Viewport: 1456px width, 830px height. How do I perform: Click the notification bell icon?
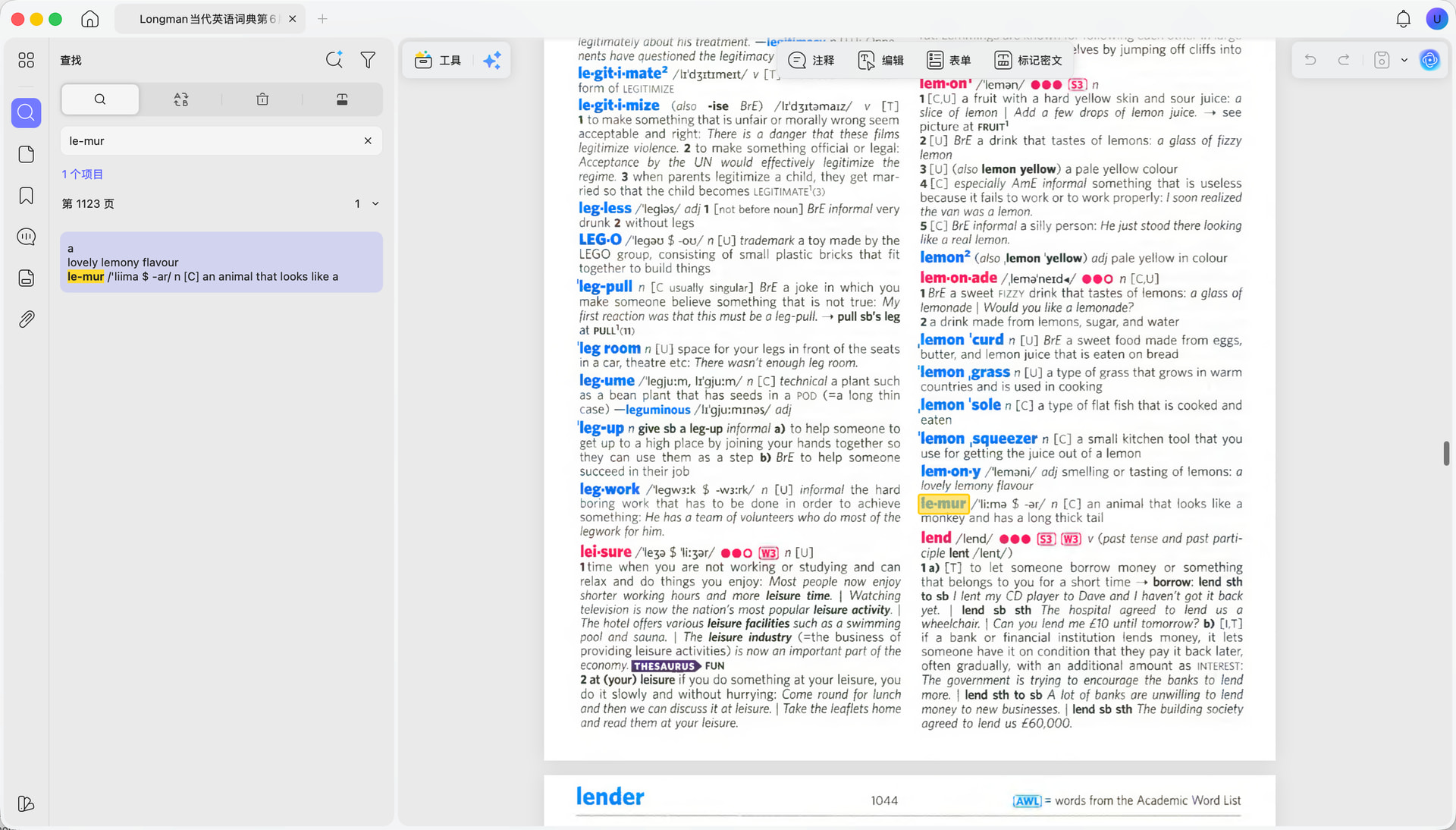click(1403, 19)
